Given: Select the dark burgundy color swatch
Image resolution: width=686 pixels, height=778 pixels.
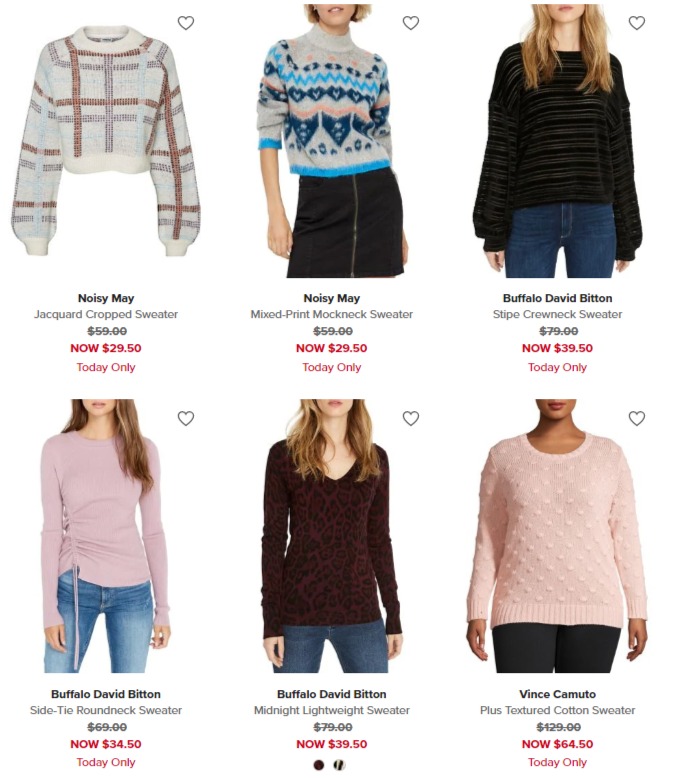Looking at the screenshot, I should (x=319, y=765).
